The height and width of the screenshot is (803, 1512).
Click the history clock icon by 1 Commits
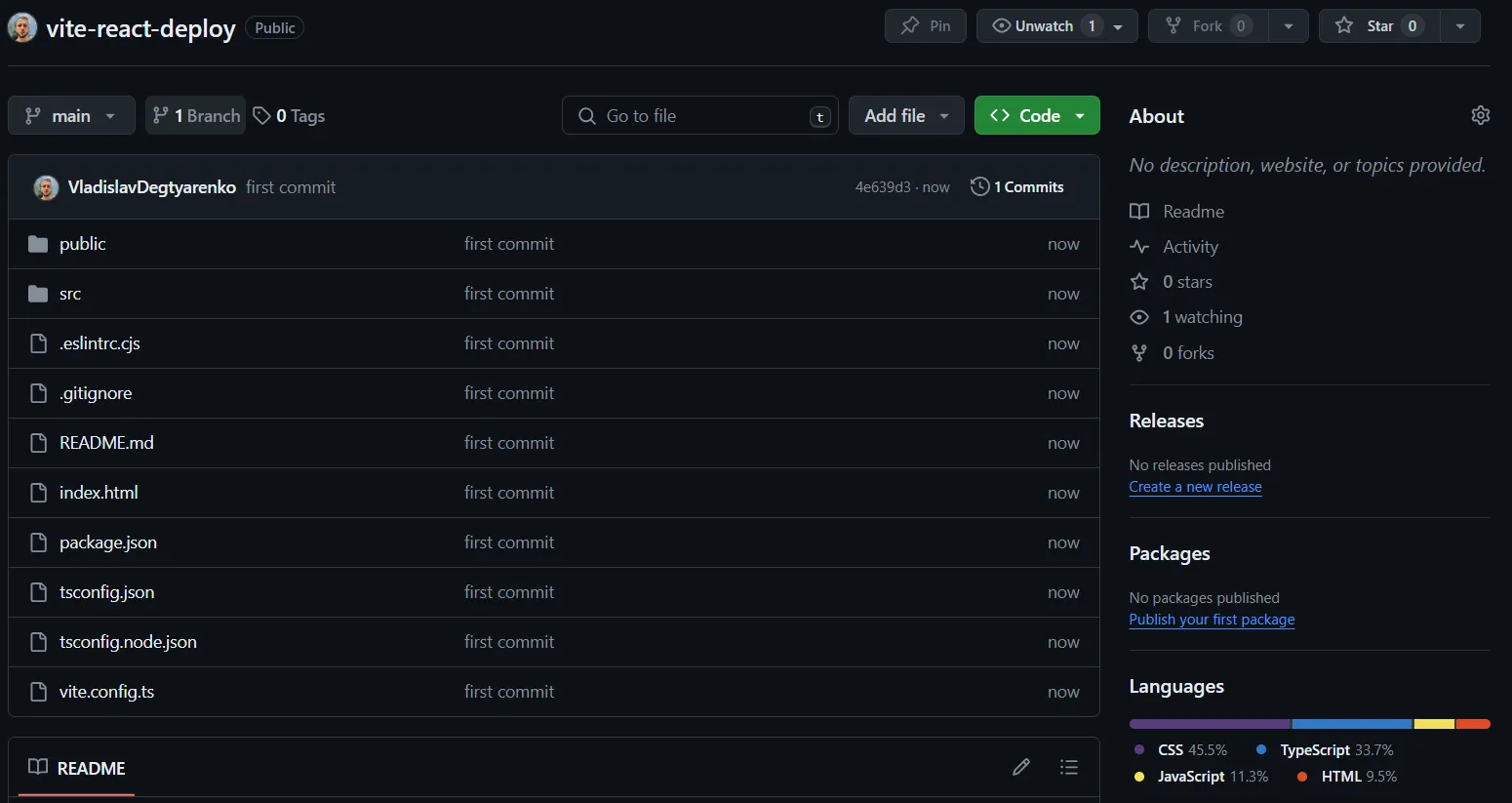point(980,186)
